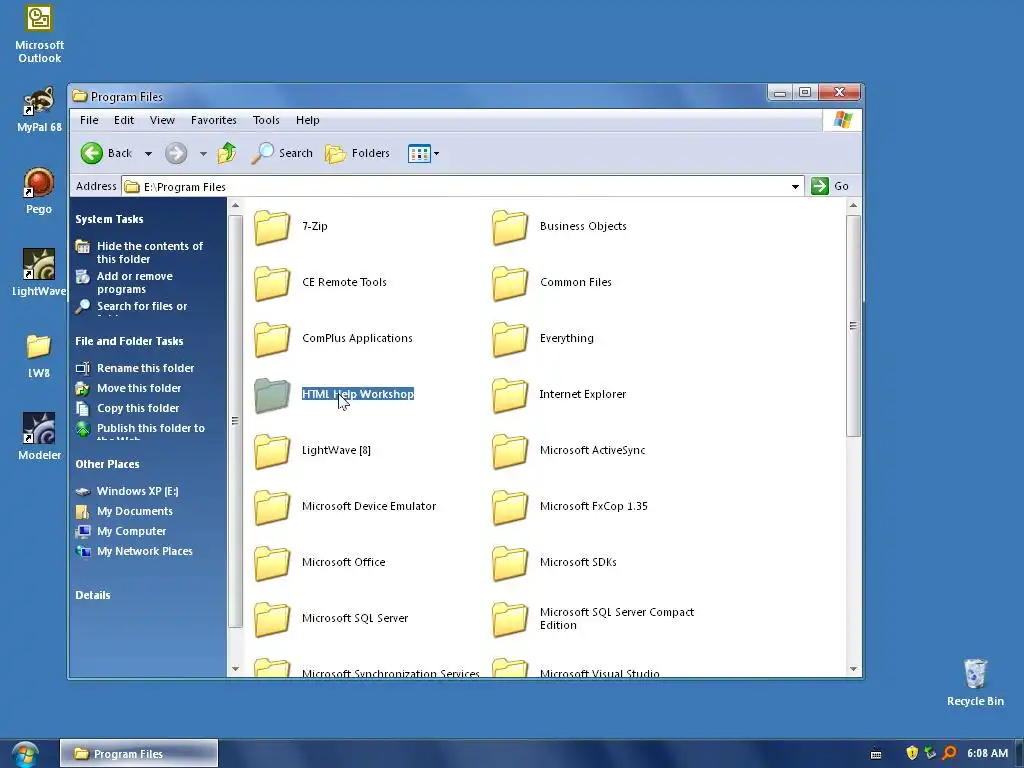Open My Network Places link
The image size is (1024, 768).
(134, 551)
